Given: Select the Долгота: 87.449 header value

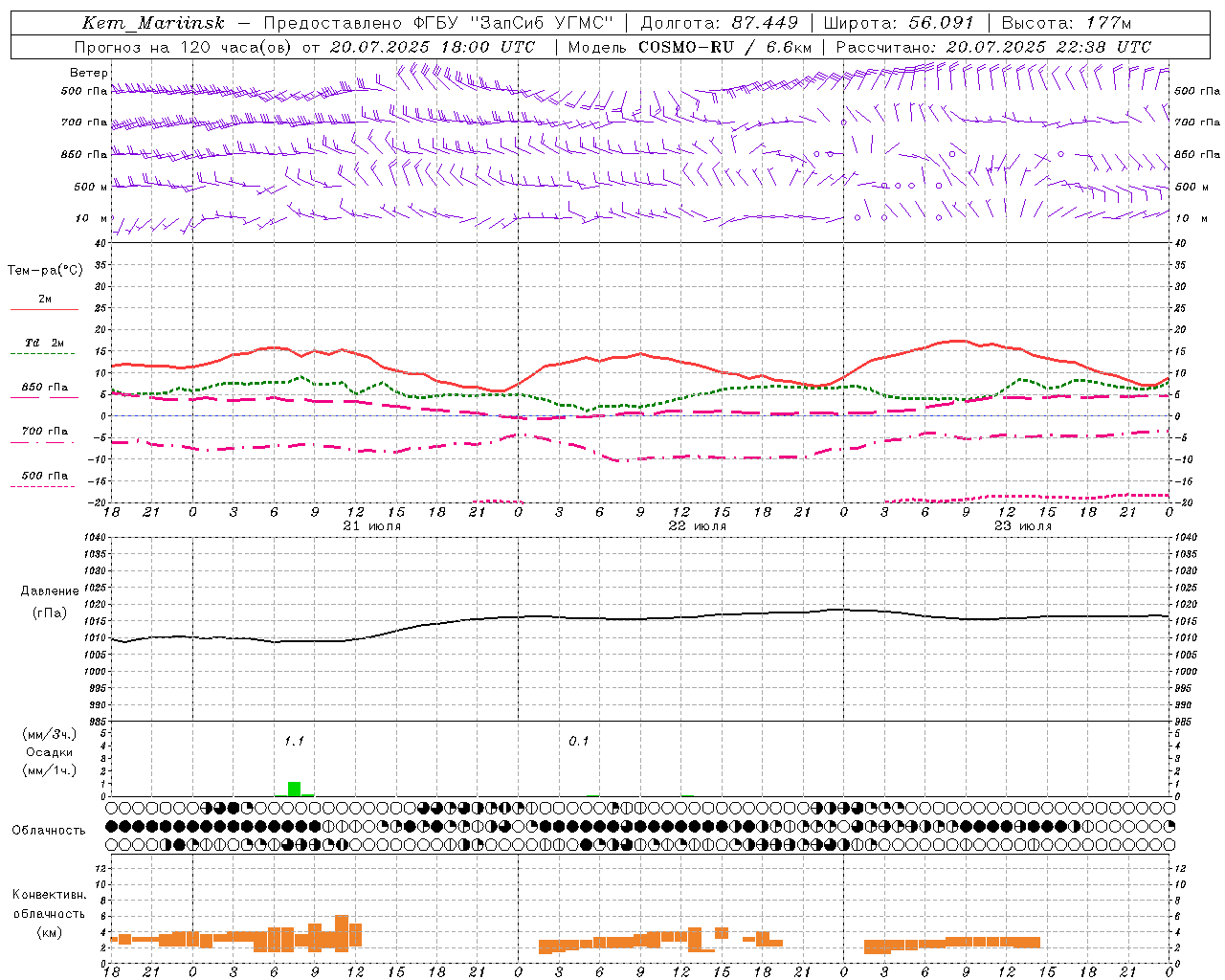Looking at the screenshot, I should (719, 23).
